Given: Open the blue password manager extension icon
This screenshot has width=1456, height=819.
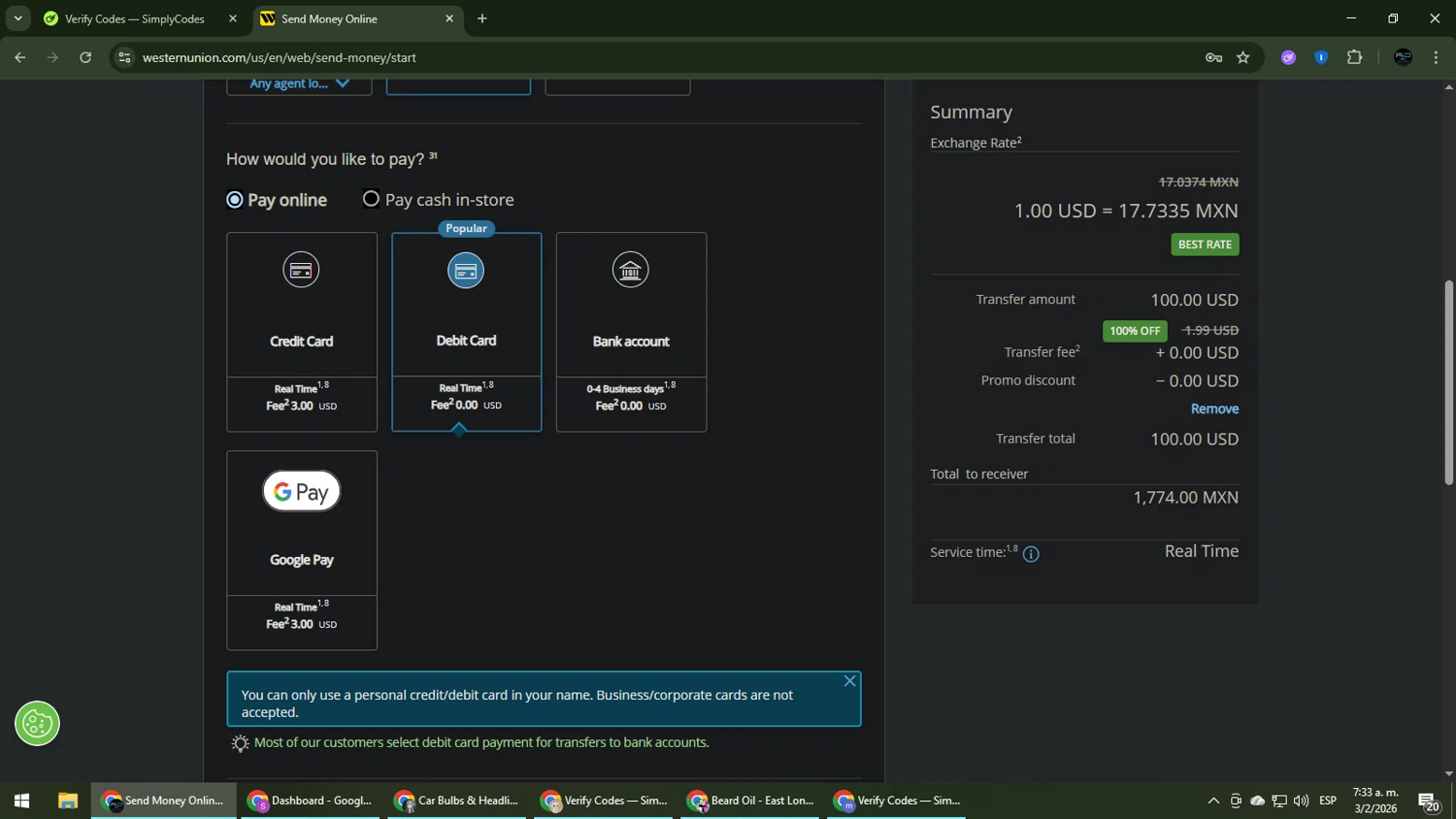Looking at the screenshot, I should (1321, 57).
